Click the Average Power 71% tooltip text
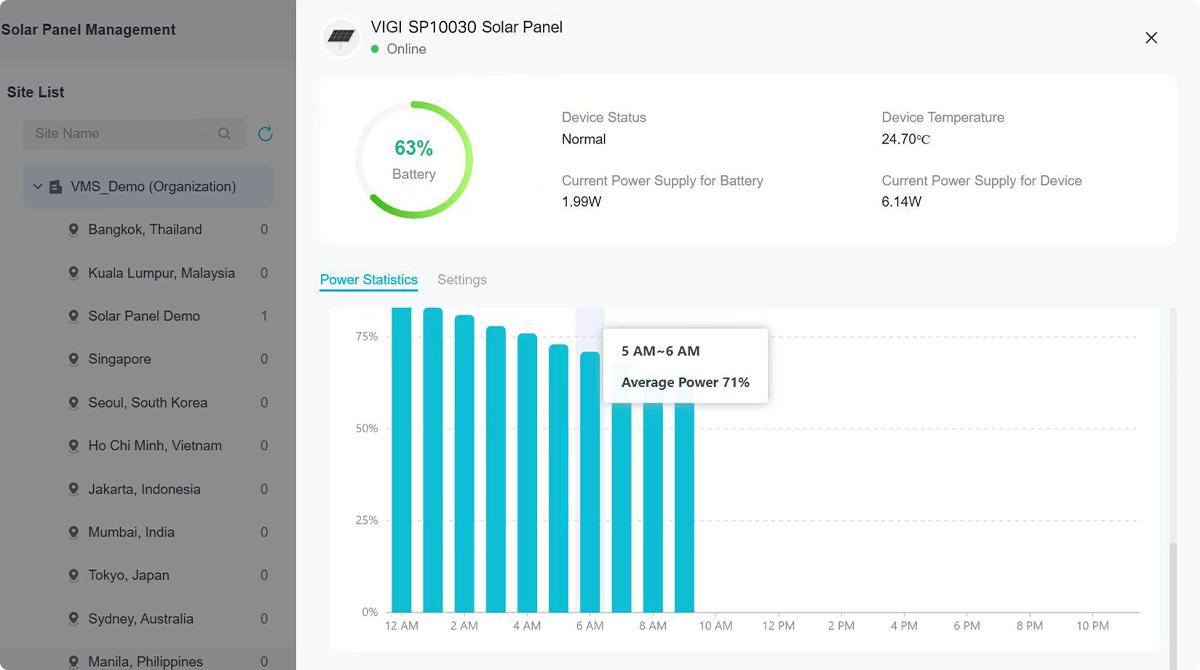 click(685, 382)
